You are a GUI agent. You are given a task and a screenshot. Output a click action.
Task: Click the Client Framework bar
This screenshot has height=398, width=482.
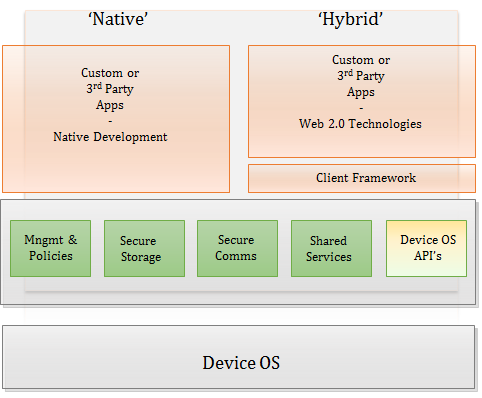tap(362, 178)
